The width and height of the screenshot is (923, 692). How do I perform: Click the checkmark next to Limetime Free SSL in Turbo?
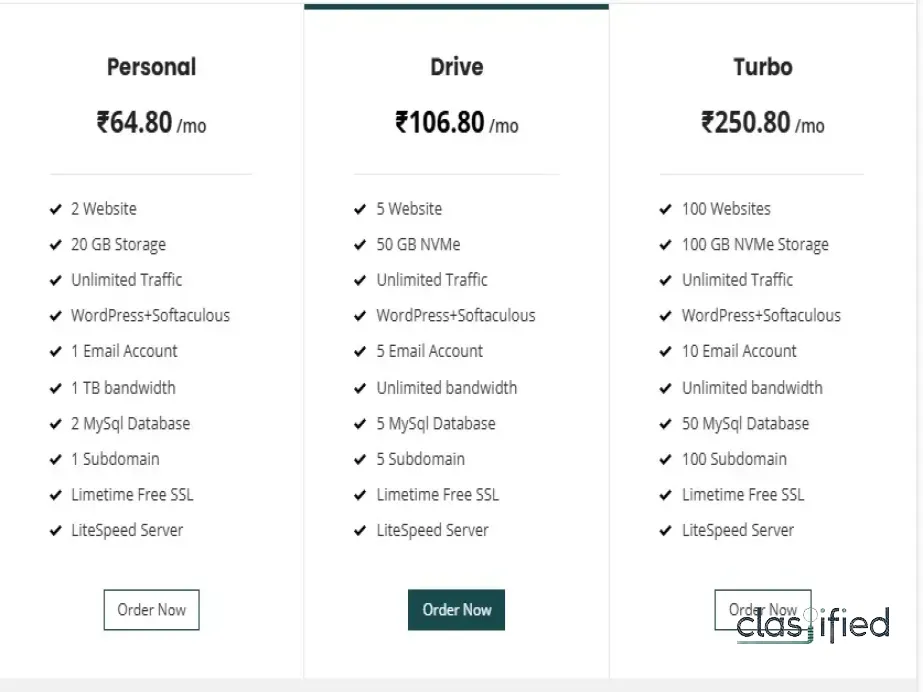pos(666,494)
